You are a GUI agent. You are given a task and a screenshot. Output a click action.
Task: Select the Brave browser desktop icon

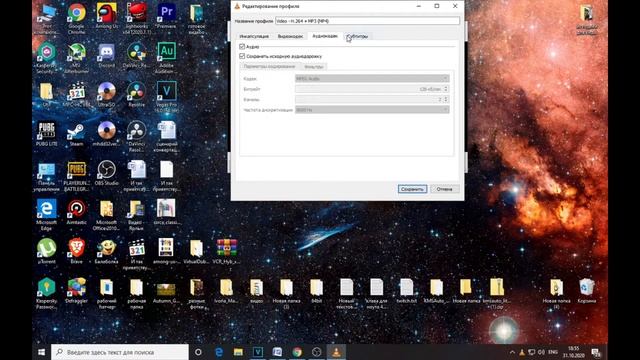(76, 251)
